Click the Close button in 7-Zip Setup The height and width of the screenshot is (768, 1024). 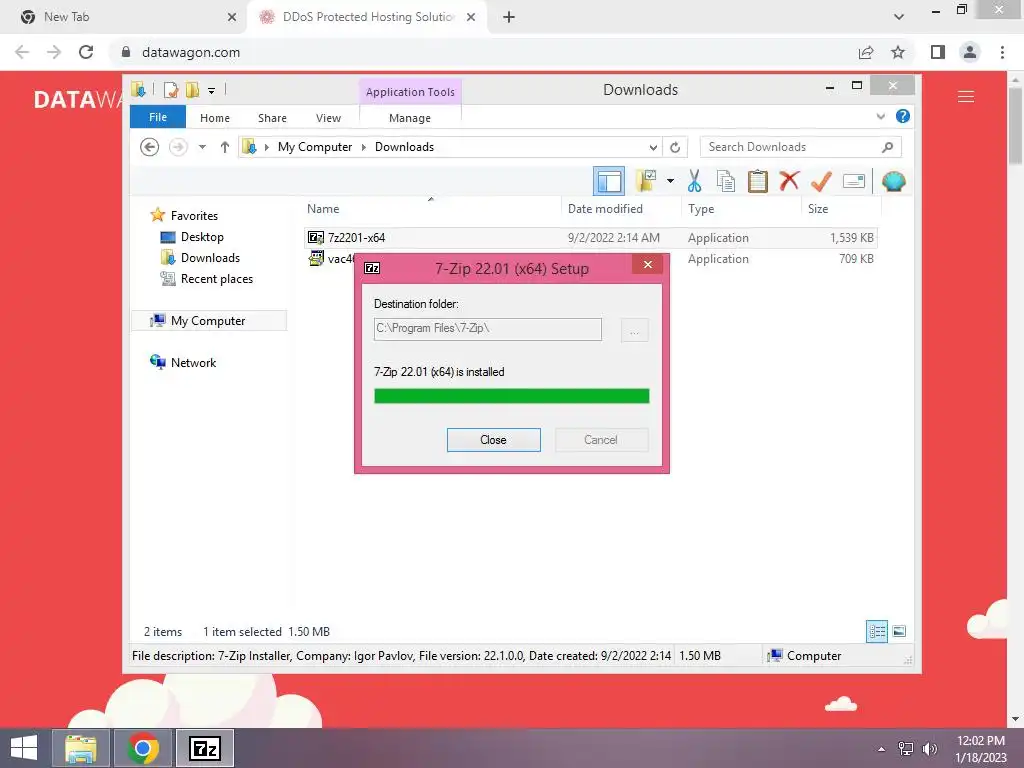493,440
